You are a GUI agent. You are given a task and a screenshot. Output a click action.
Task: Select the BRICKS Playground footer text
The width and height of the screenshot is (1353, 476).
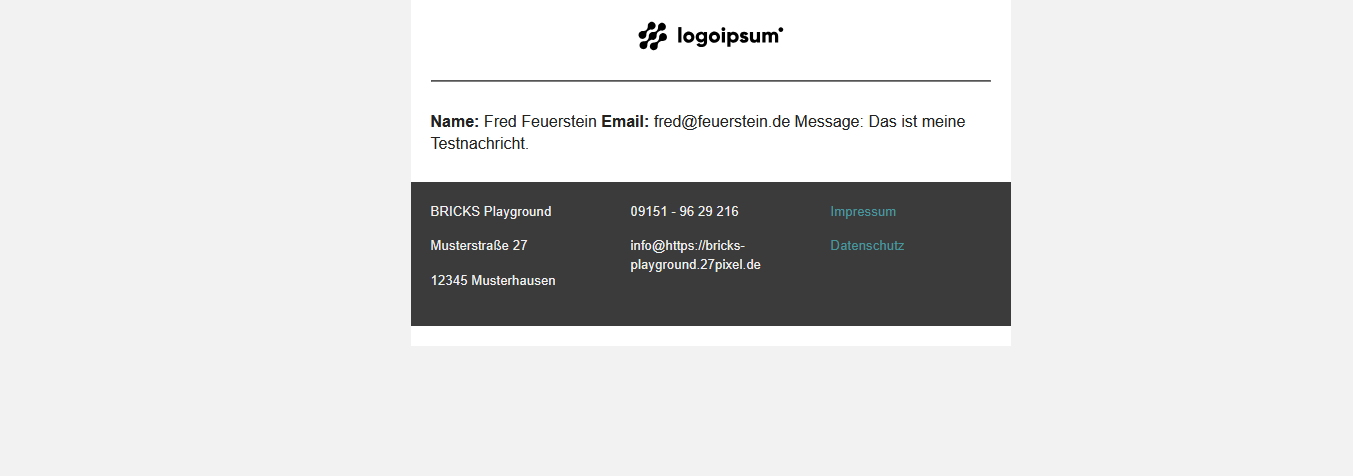490,212
